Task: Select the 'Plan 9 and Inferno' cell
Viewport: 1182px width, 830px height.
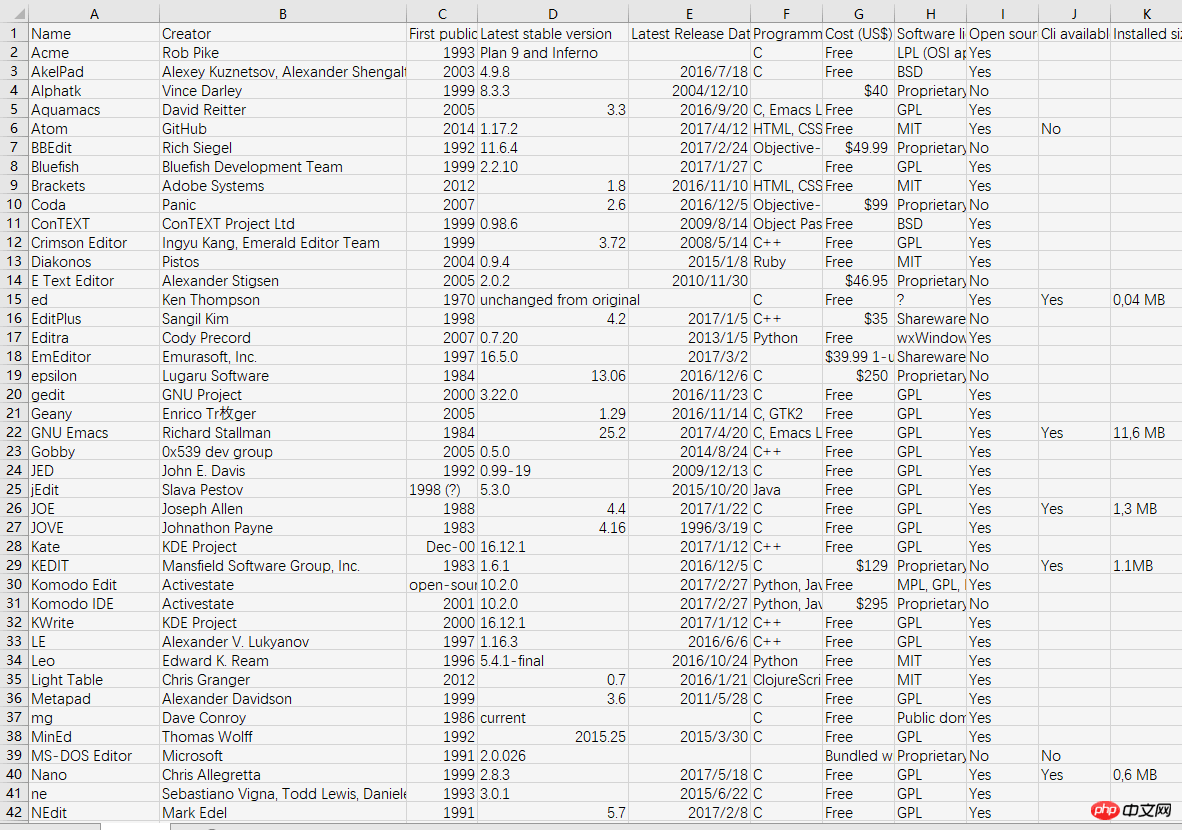Action: [553, 53]
